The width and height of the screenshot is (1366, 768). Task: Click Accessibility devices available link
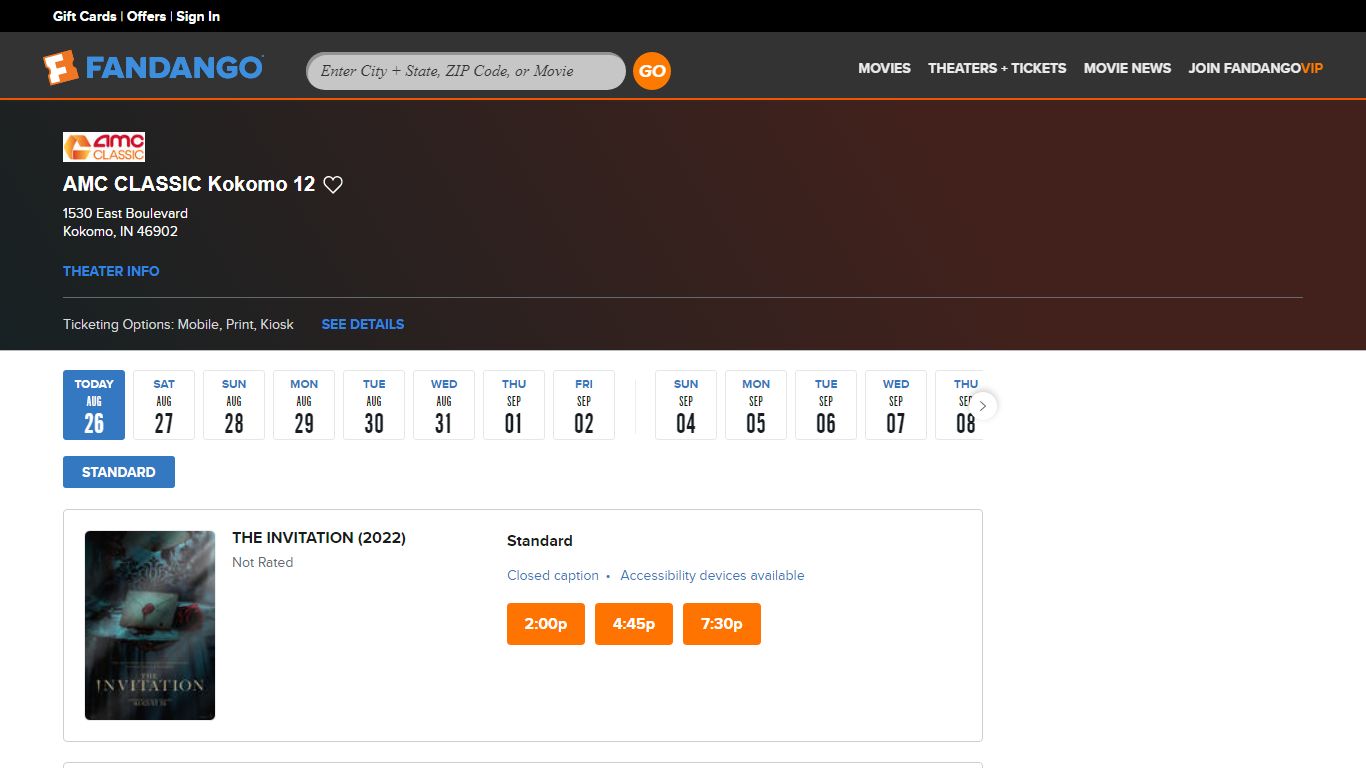[712, 575]
